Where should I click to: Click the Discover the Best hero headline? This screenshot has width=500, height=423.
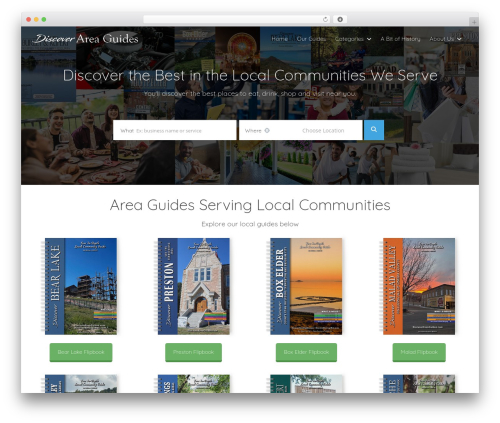(250, 76)
